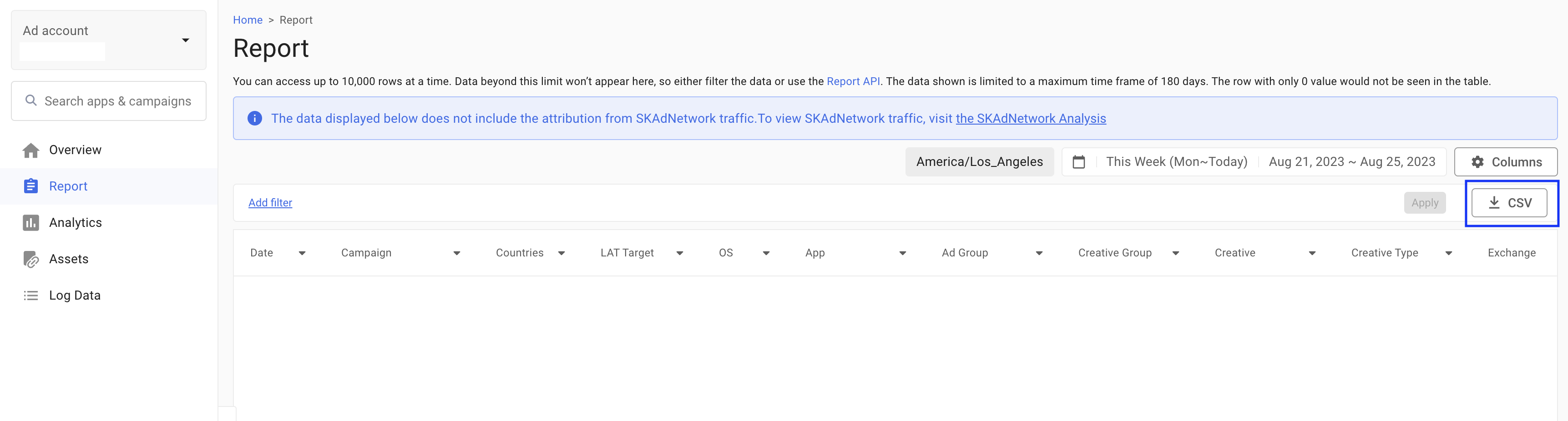Click the search apps and campaigns field

(108, 100)
